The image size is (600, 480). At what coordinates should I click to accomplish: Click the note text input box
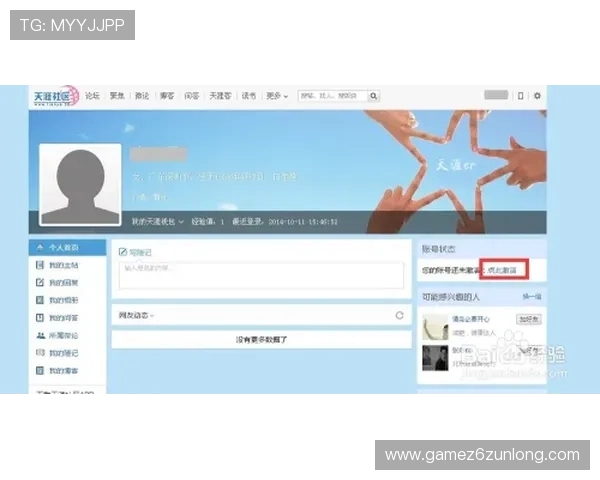[260, 276]
